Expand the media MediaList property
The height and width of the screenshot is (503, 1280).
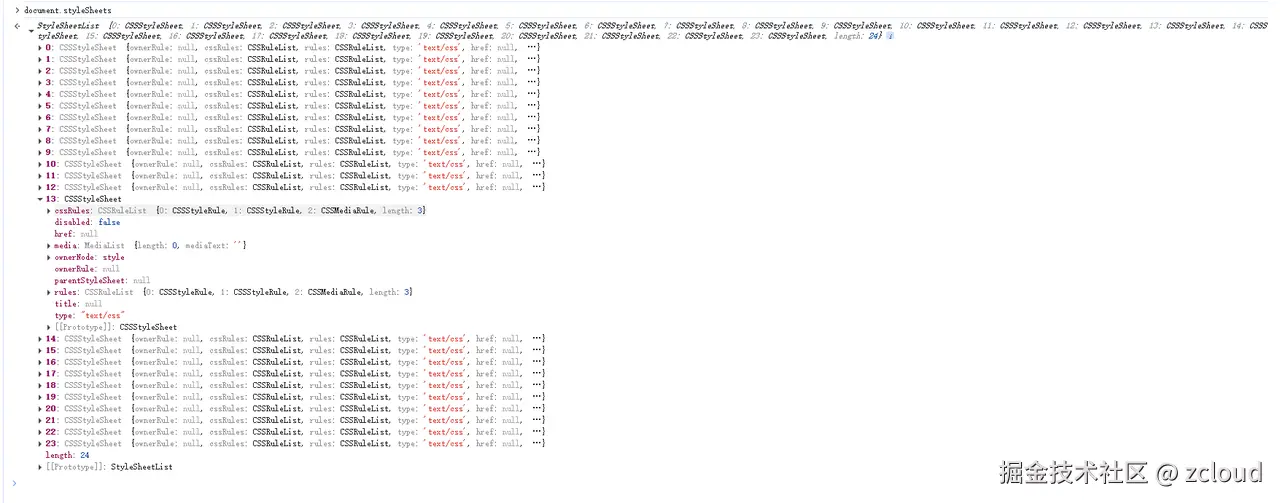(49, 245)
